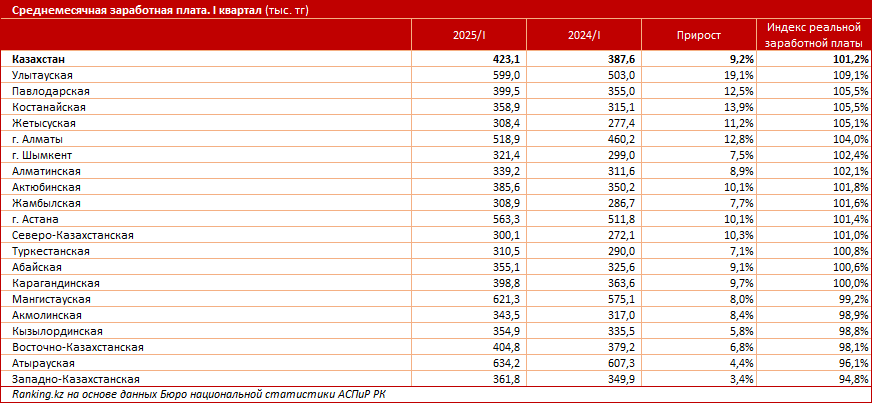Click the Алматинская 2025 value '339,2'

click(x=508, y=171)
